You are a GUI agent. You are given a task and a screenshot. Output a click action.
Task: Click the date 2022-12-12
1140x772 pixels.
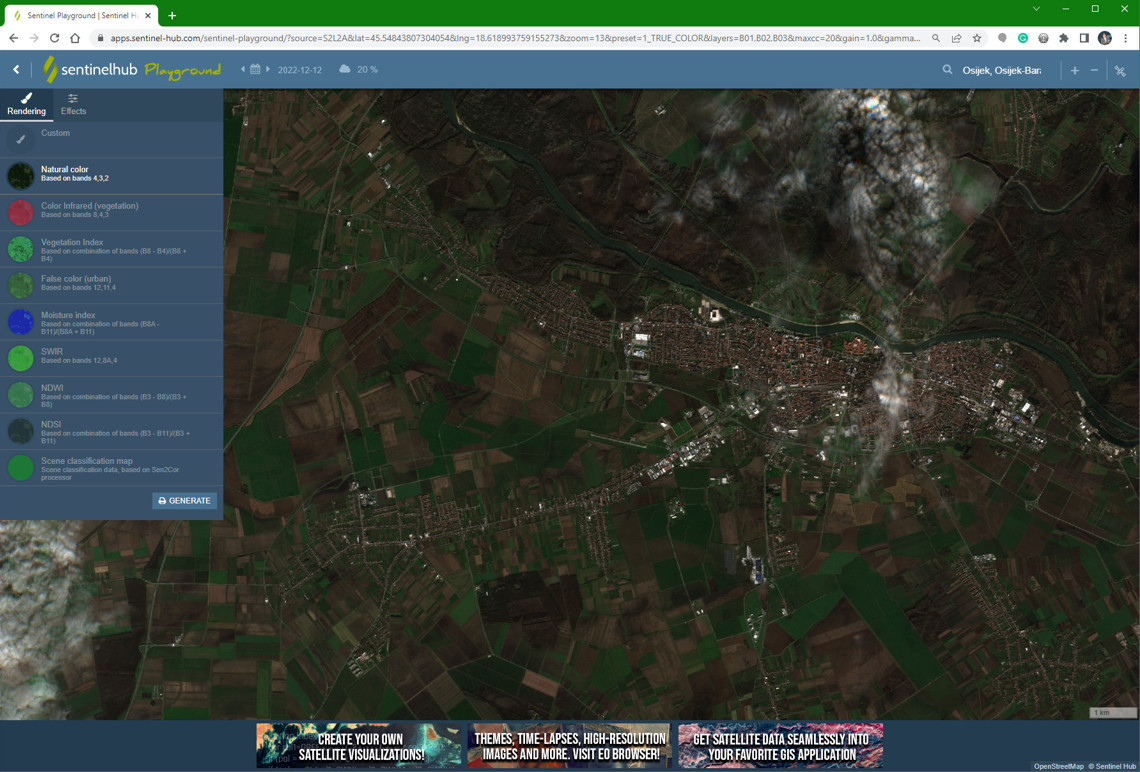(x=300, y=70)
